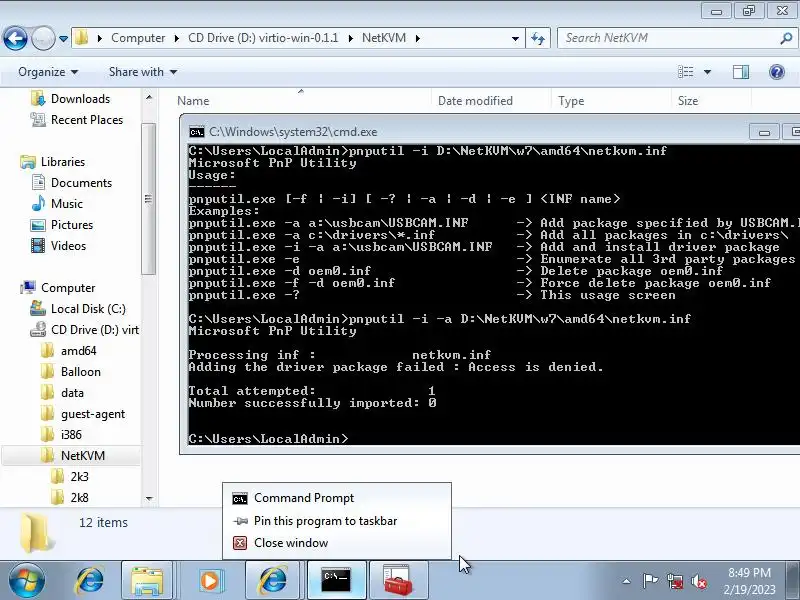The width and height of the screenshot is (800, 600).
Task: Click navigation pane scroll down arrow
Action: pos(148,498)
